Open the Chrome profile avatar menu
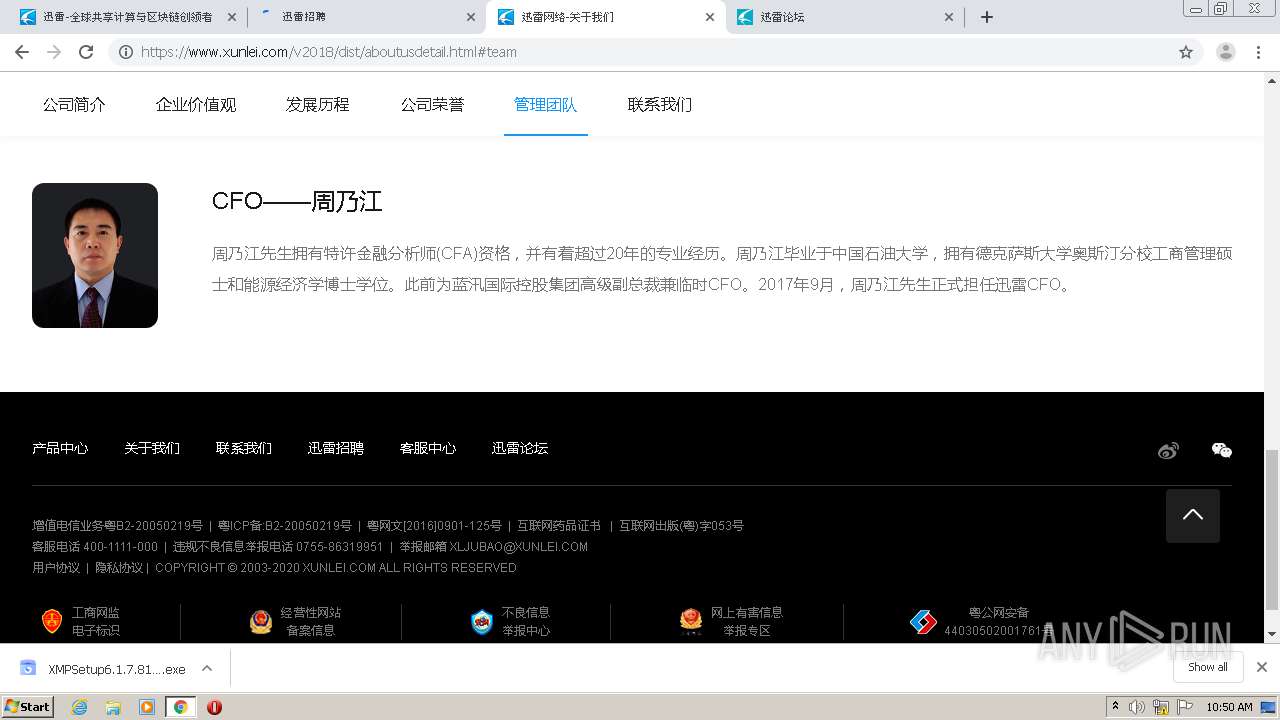The height and width of the screenshot is (720, 1280). 1226,52
